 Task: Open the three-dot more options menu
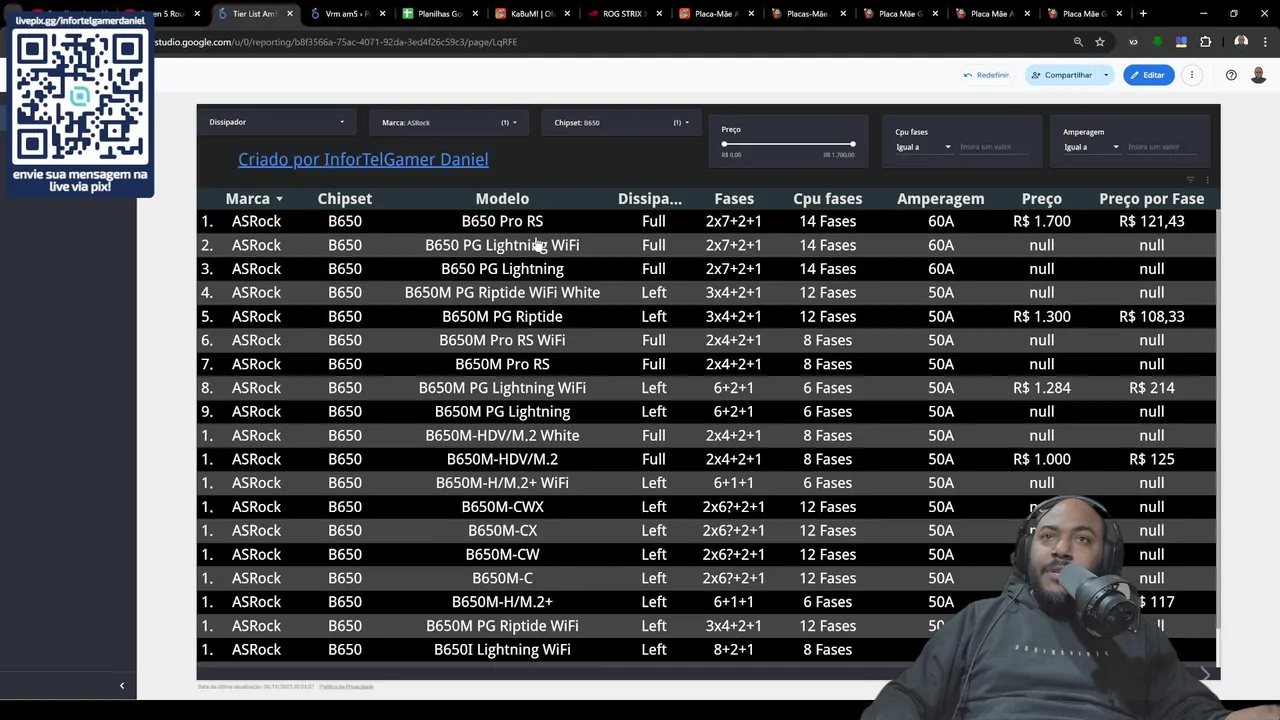coord(1192,75)
